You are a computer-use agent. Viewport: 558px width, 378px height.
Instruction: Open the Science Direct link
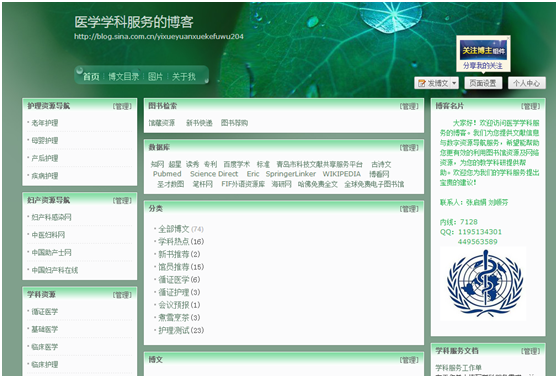[x=214, y=174]
